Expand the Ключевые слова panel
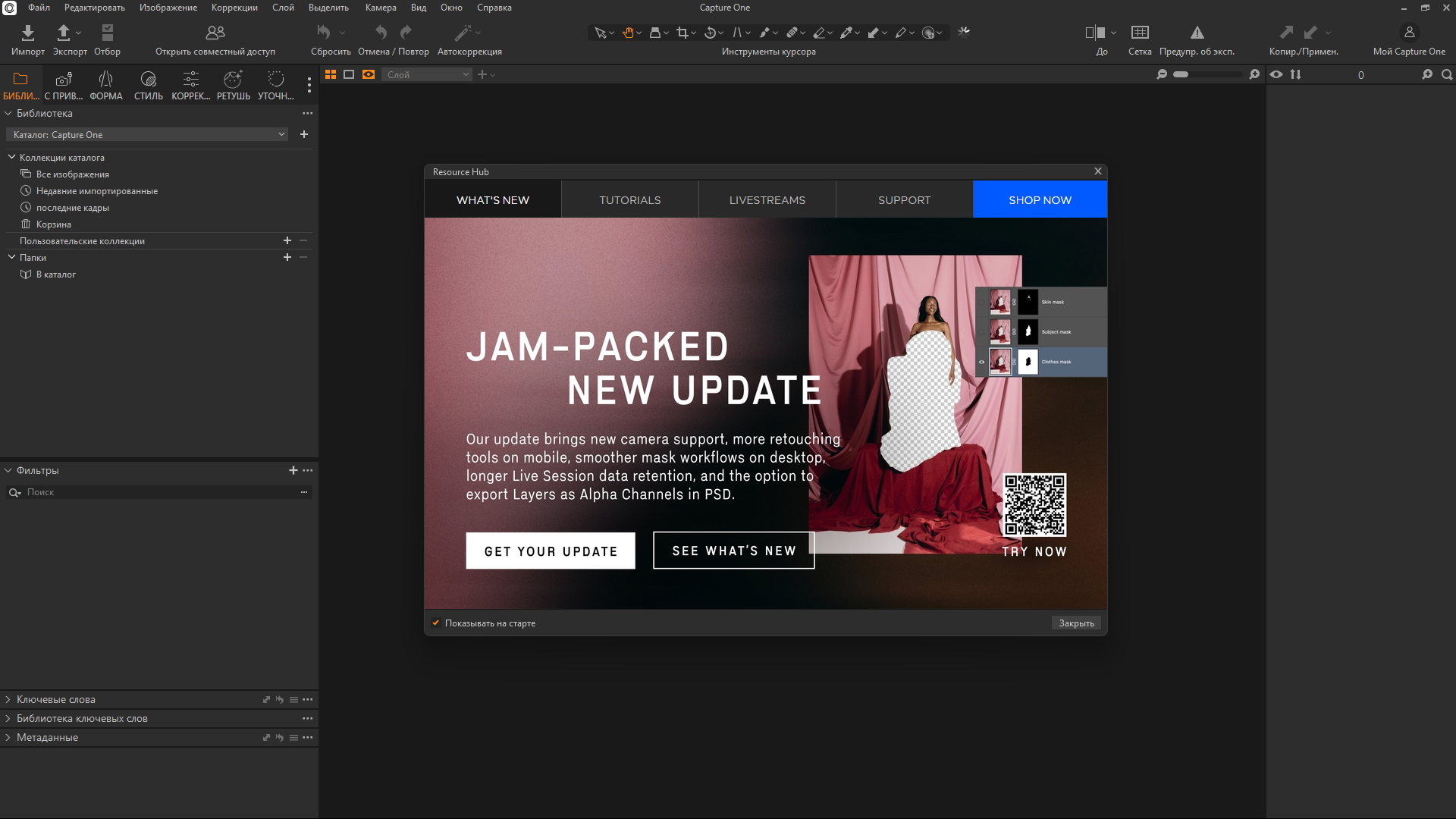 8,699
